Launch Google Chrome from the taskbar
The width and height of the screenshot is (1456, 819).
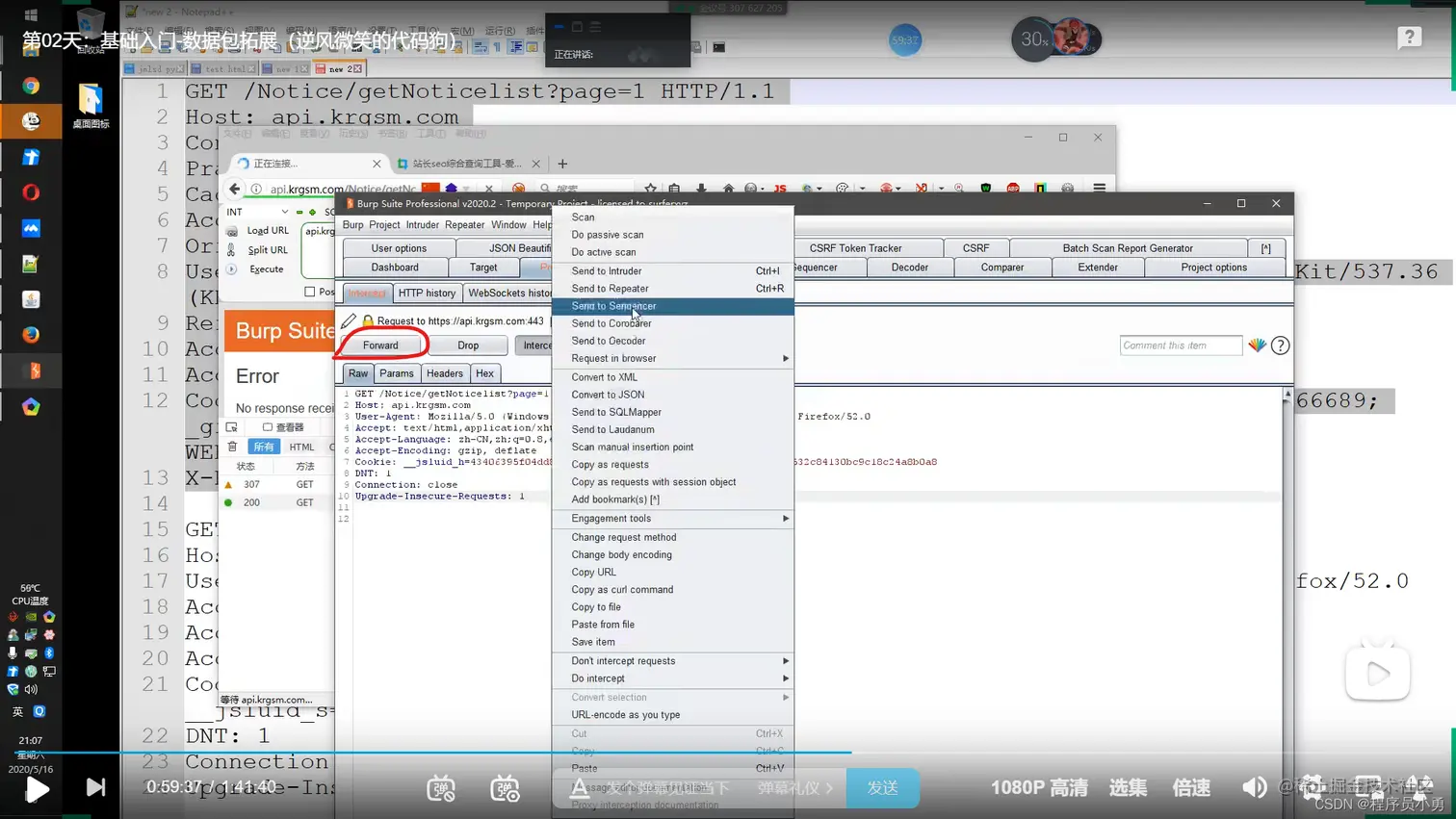(x=31, y=86)
